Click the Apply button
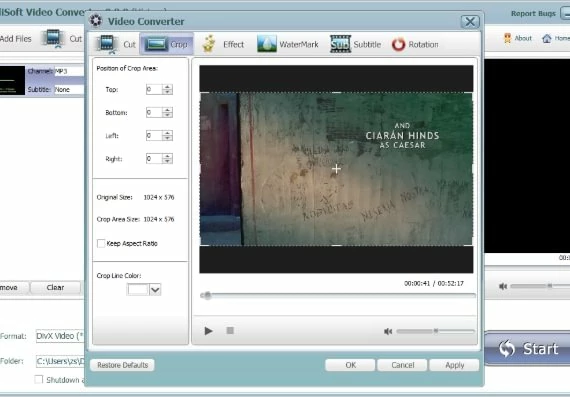This screenshot has height=397, width=570. pyautogui.click(x=454, y=365)
